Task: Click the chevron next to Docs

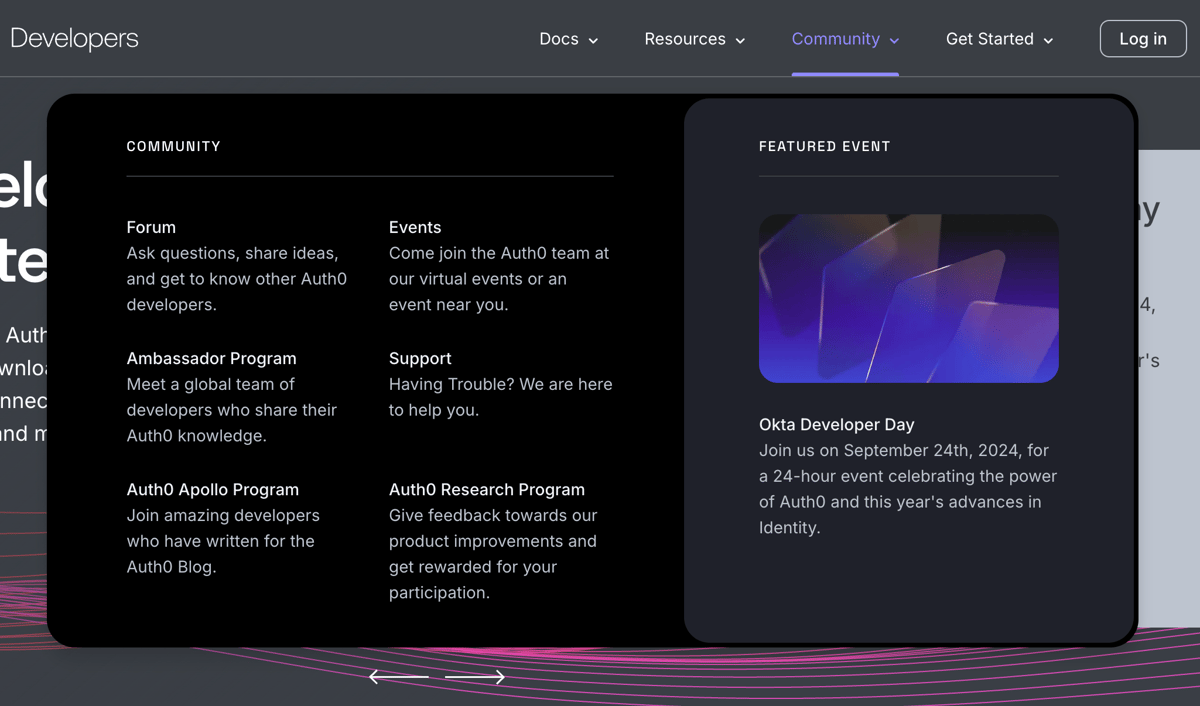Action: click(x=593, y=41)
